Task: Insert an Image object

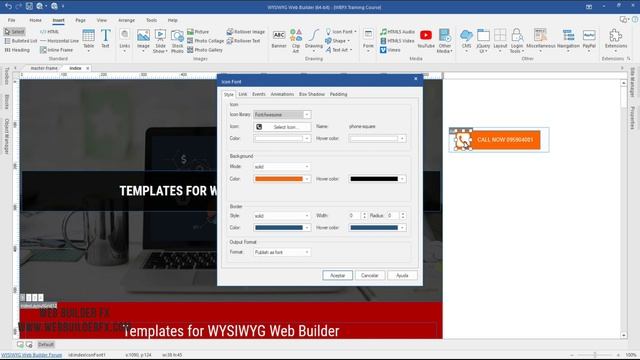Action: point(143,40)
